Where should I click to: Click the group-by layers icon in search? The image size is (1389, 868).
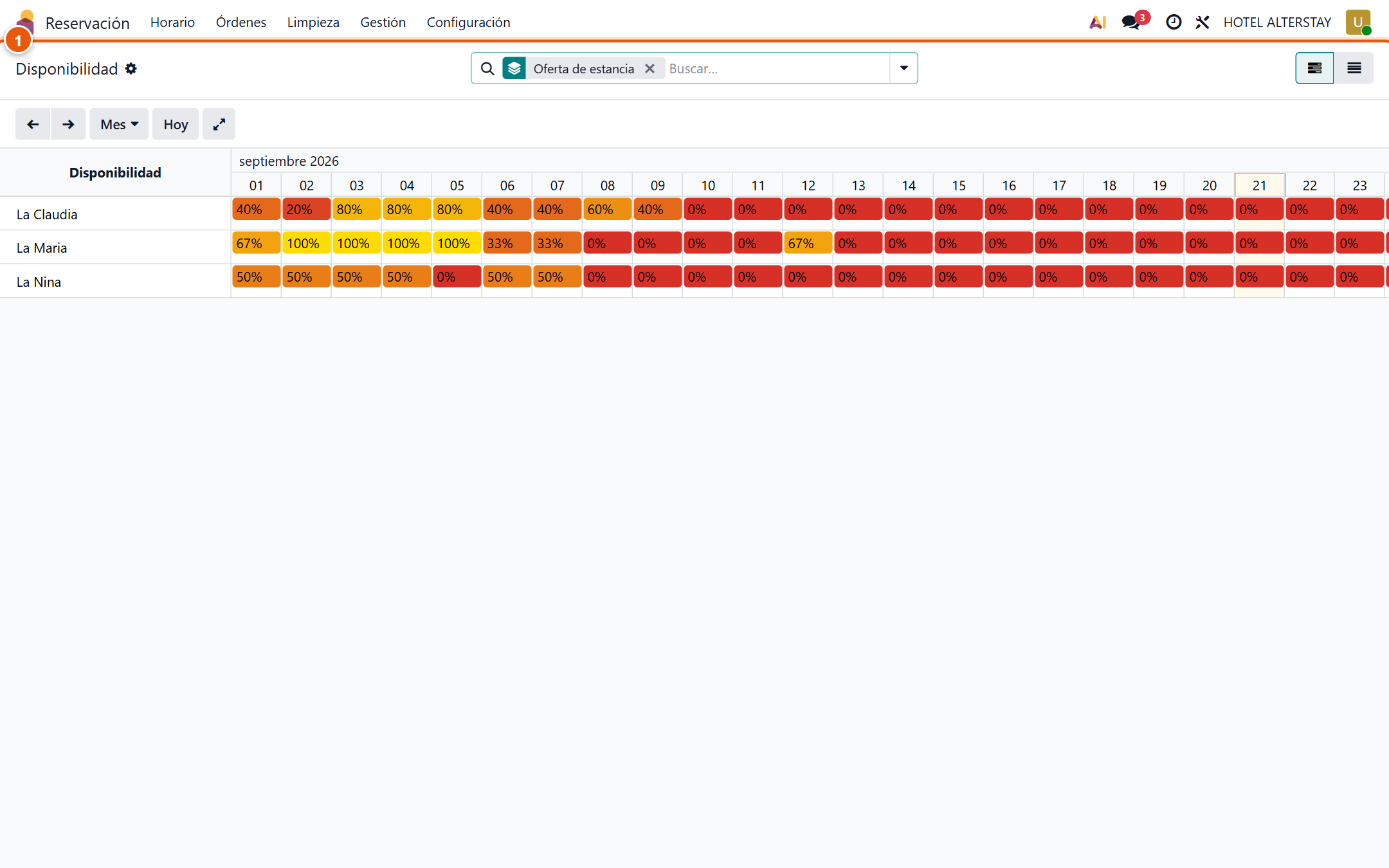514,69
